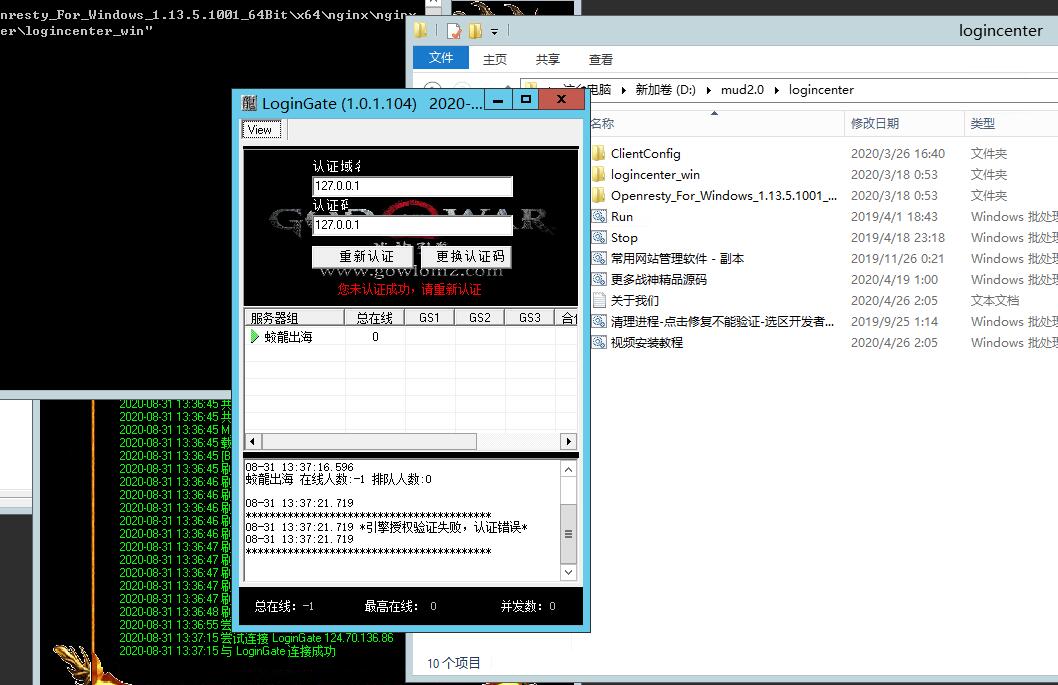Open the View menu in LoginGate
Image resolution: width=1058 pixels, height=685 pixels.
click(260, 130)
